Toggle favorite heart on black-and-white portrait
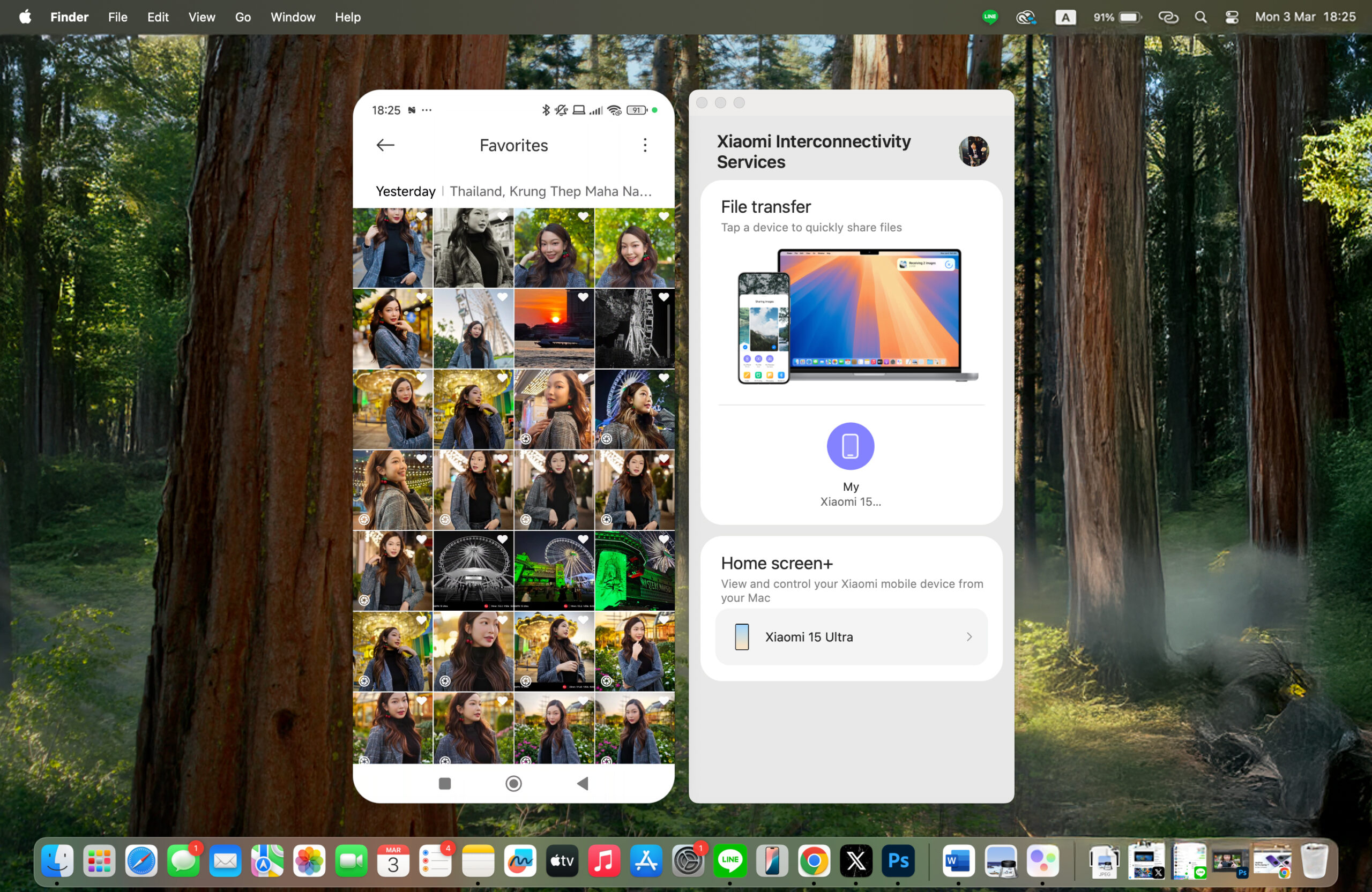The image size is (1372, 892). coord(502,216)
